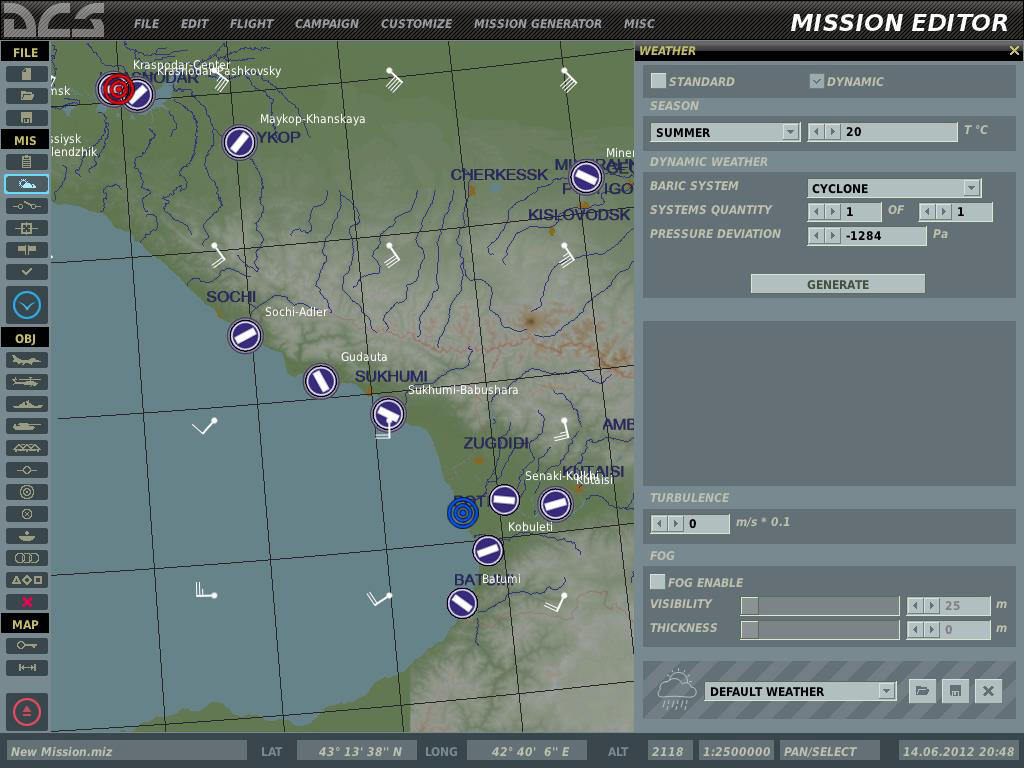
Task: Enable the Standard weather checkbox
Action: point(658,81)
